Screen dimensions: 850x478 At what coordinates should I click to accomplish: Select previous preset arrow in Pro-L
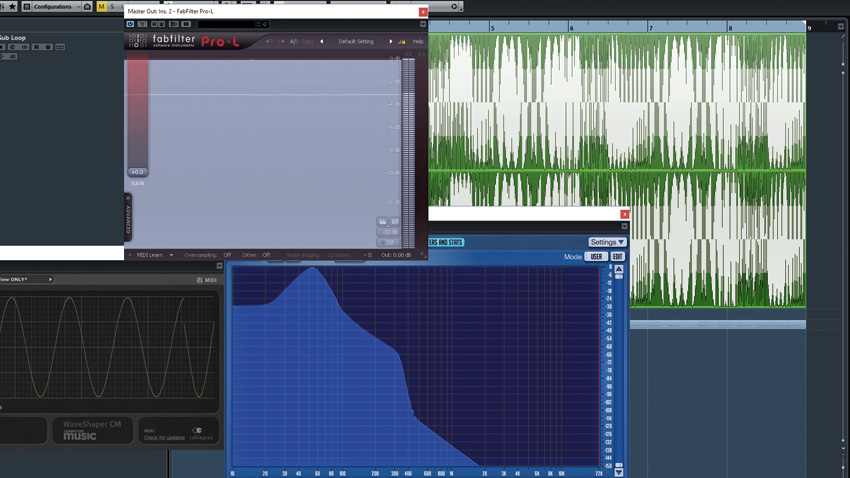[x=321, y=42]
